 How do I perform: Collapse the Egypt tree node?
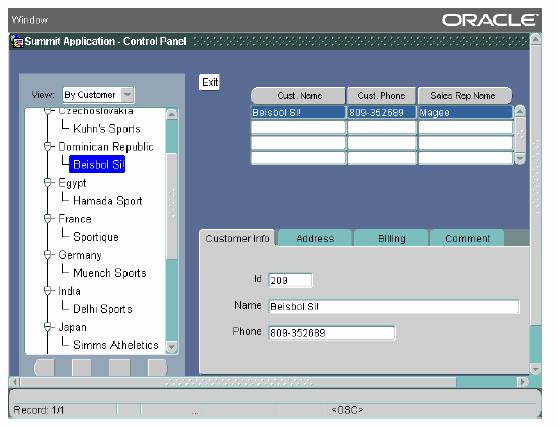[48, 183]
